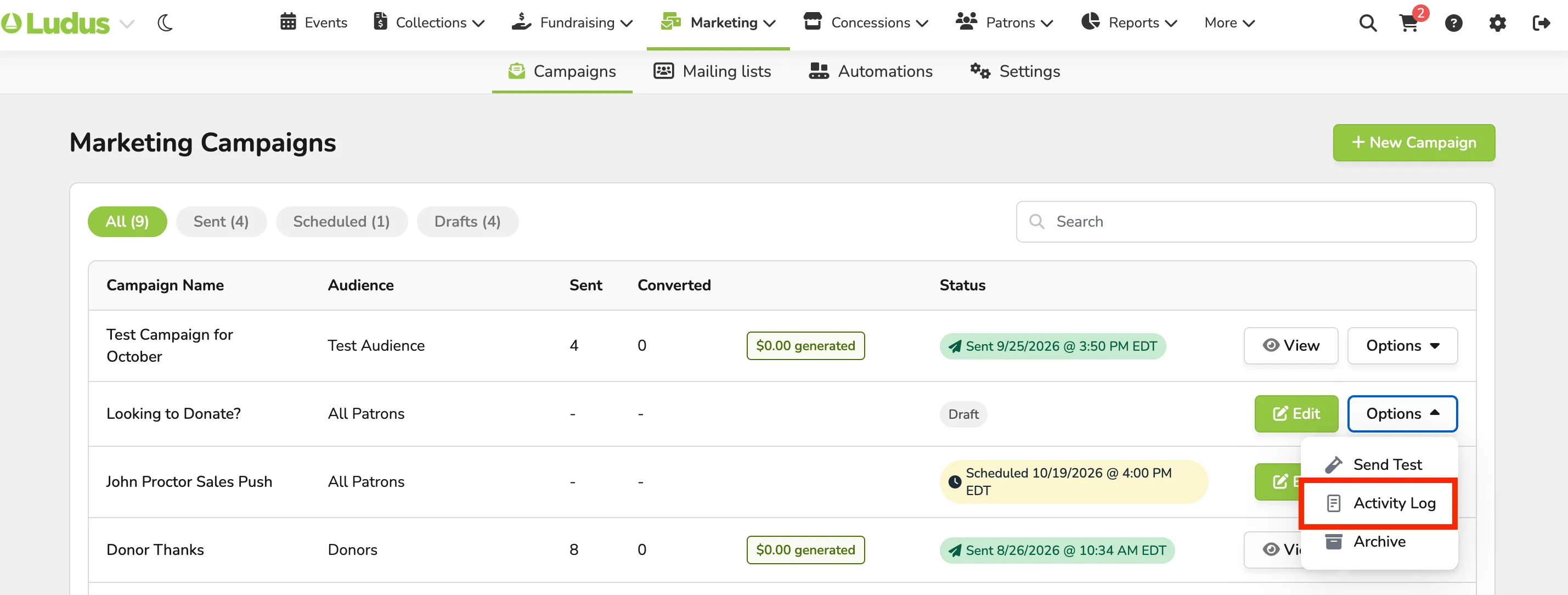Filter campaigns by All (9)

[127, 222]
